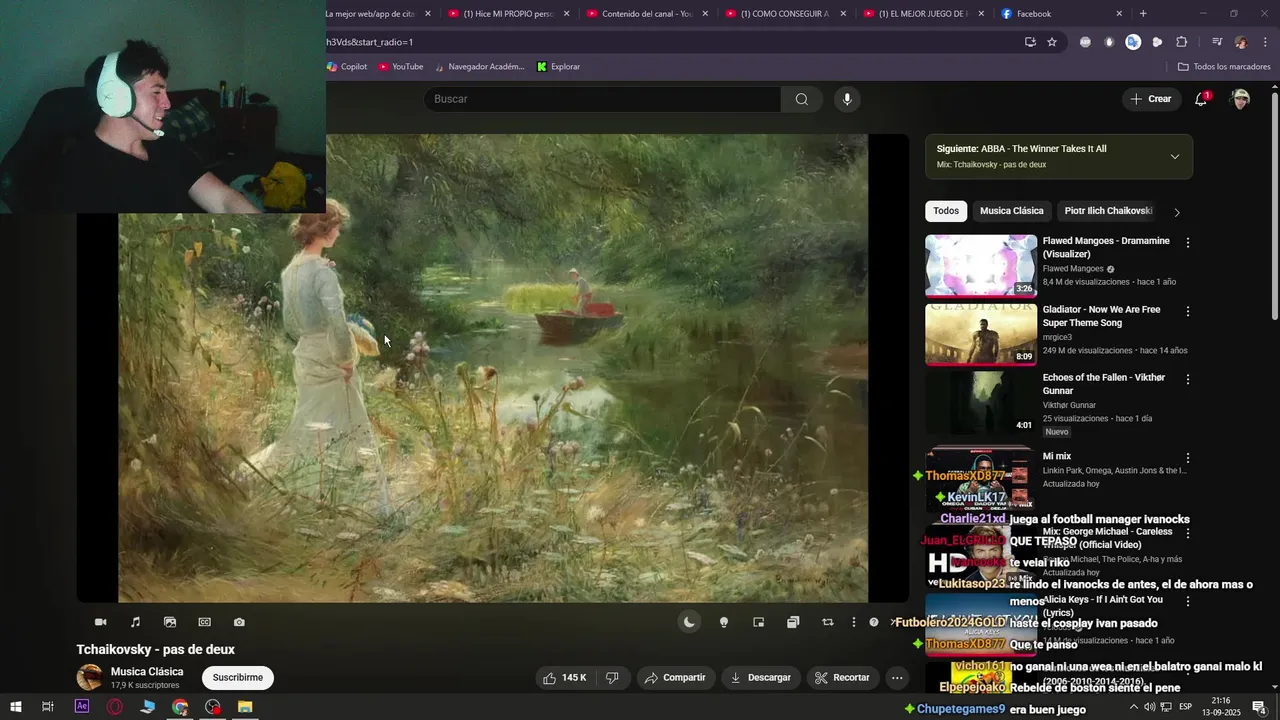Open options menu for Flawed Mangoes Dramamine

pyautogui.click(x=1188, y=243)
